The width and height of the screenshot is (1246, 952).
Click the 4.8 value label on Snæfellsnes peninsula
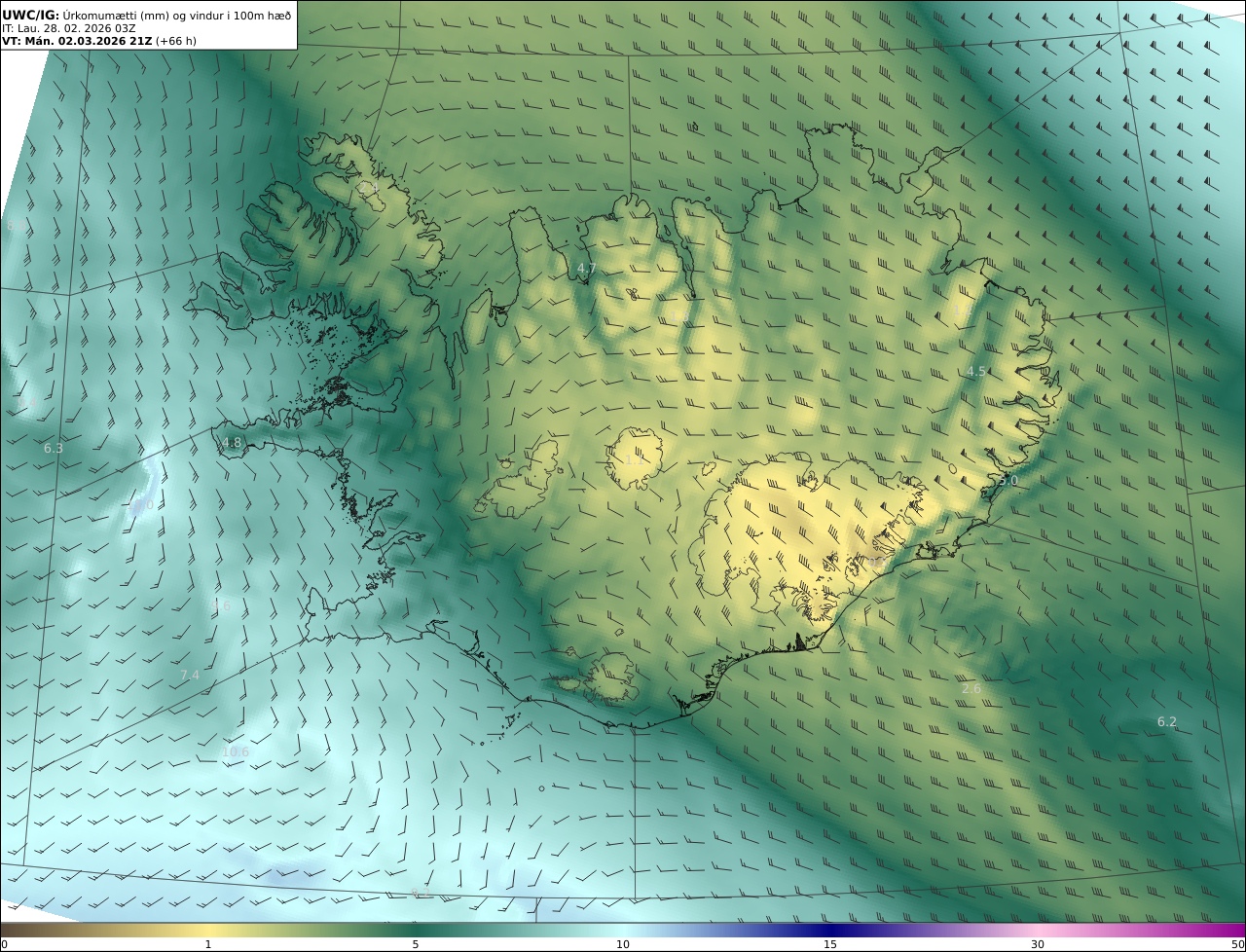point(232,442)
